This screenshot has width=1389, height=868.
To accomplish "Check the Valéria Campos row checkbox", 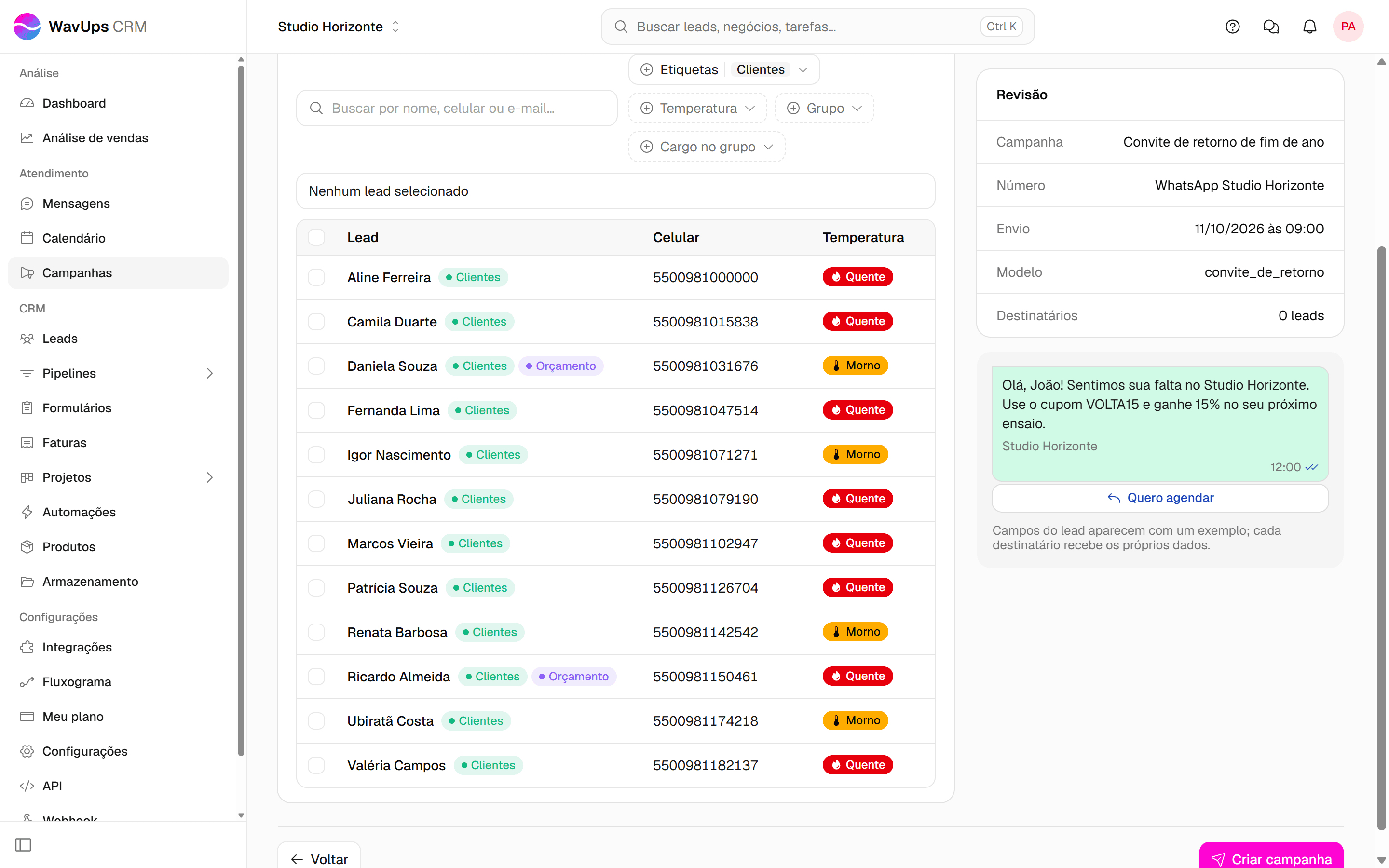I will click(x=316, y=765).
